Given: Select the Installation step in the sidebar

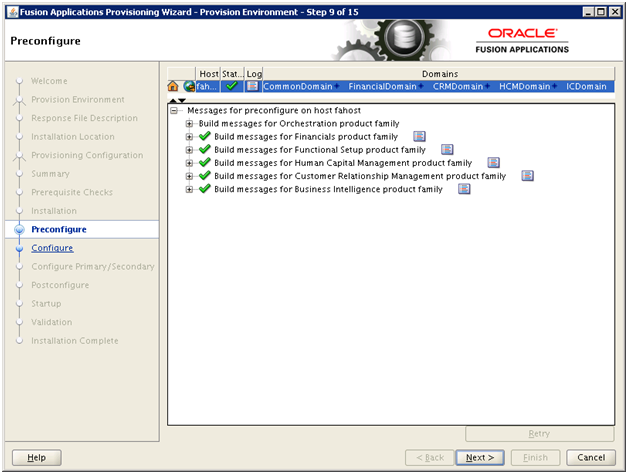Looking at the screenshot, I should (x=54, y=211).
